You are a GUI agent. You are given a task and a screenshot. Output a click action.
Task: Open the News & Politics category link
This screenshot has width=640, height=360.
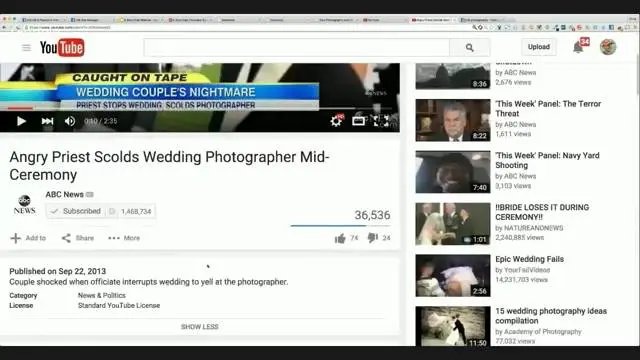pyautogui.click(x=102, y=296)
